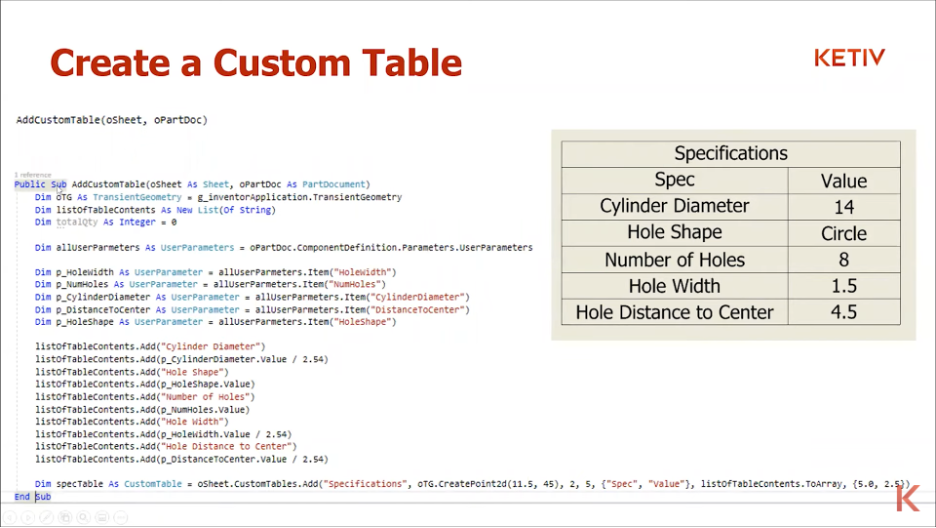The width and height of the screenshot is (936, 528).
Task: Click the red K logo in corner
Action: (x=908, y=497)
